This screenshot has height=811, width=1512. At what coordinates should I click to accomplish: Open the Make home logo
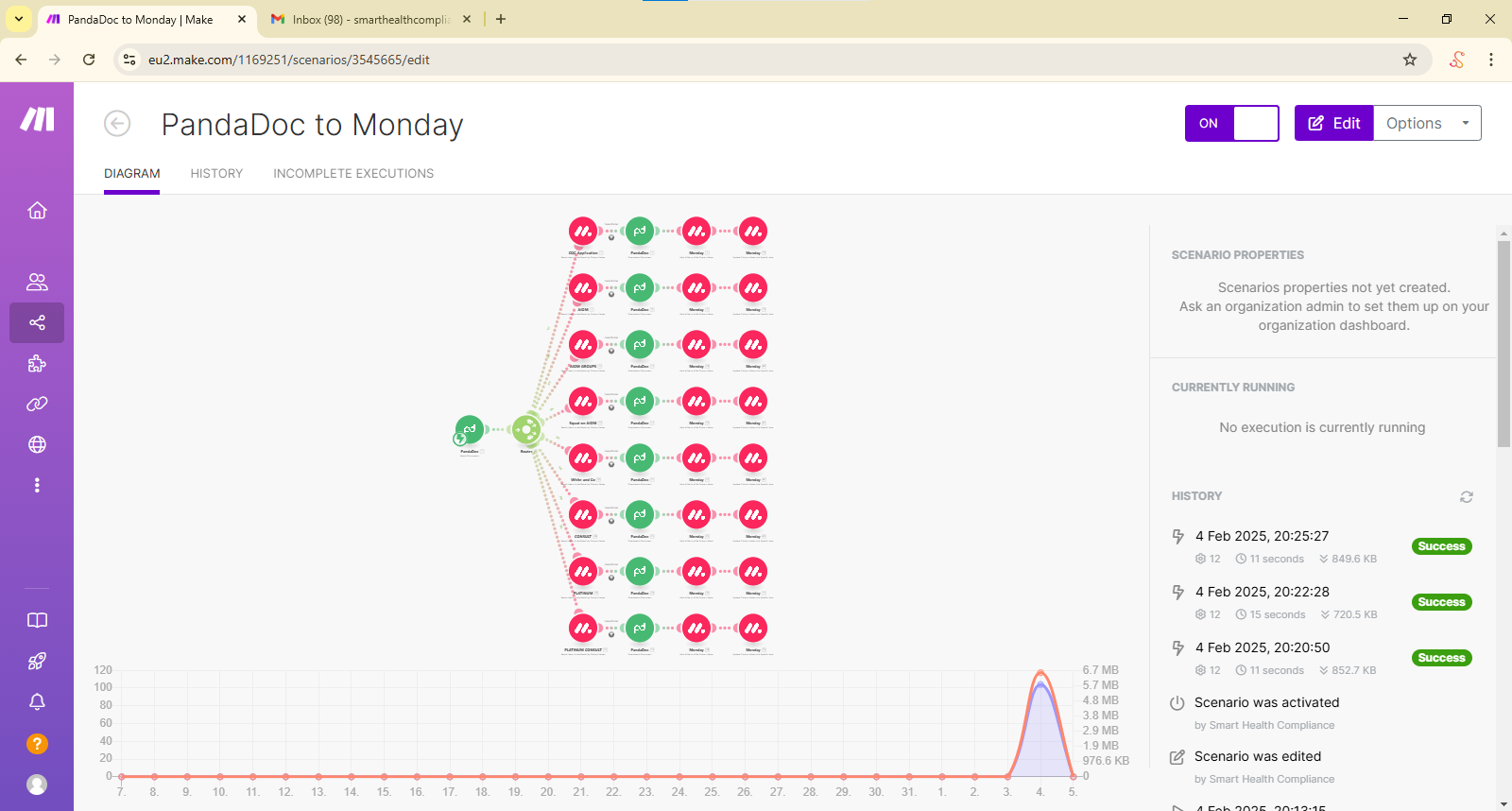click(x=37, y=119)
